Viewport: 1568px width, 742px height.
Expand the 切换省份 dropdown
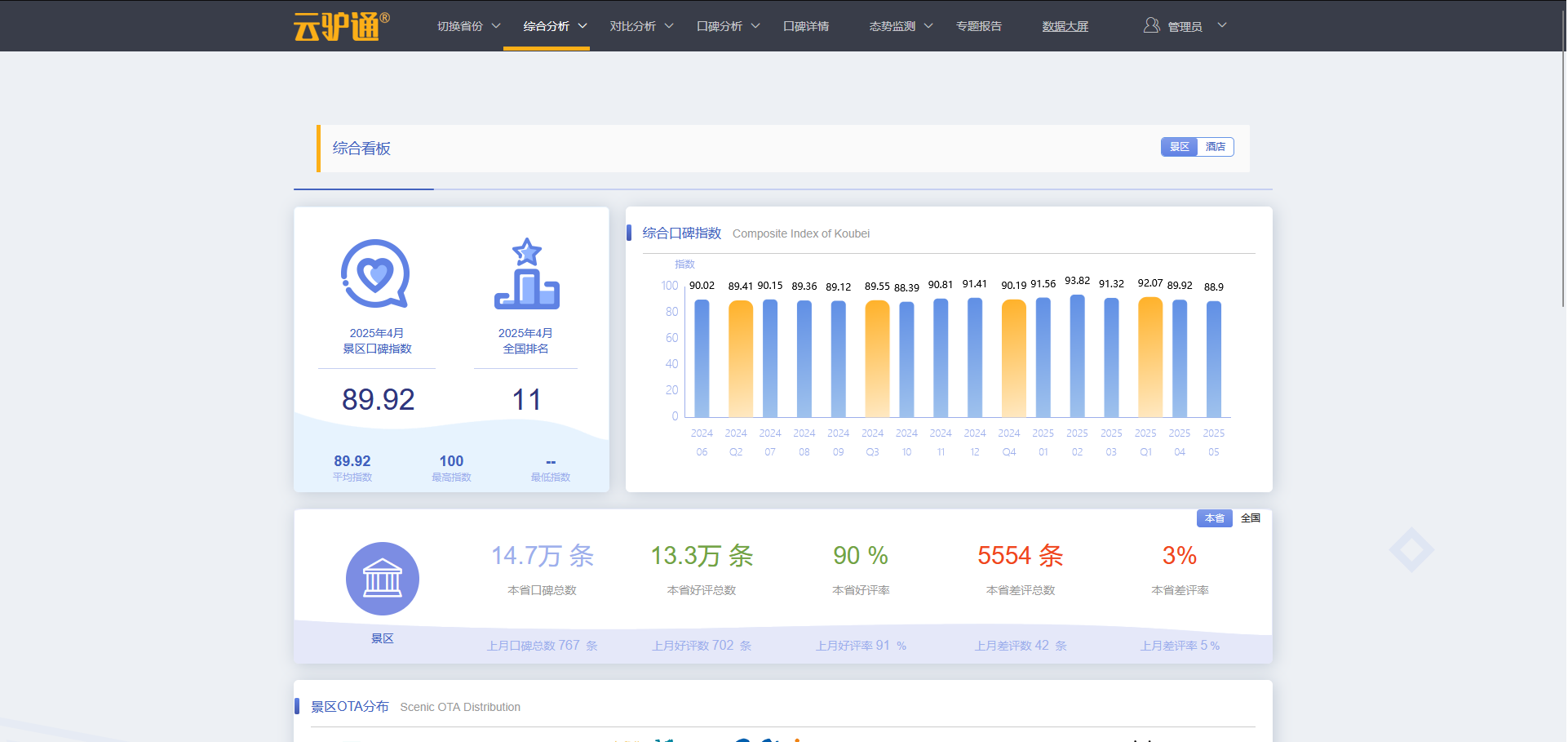469,26
